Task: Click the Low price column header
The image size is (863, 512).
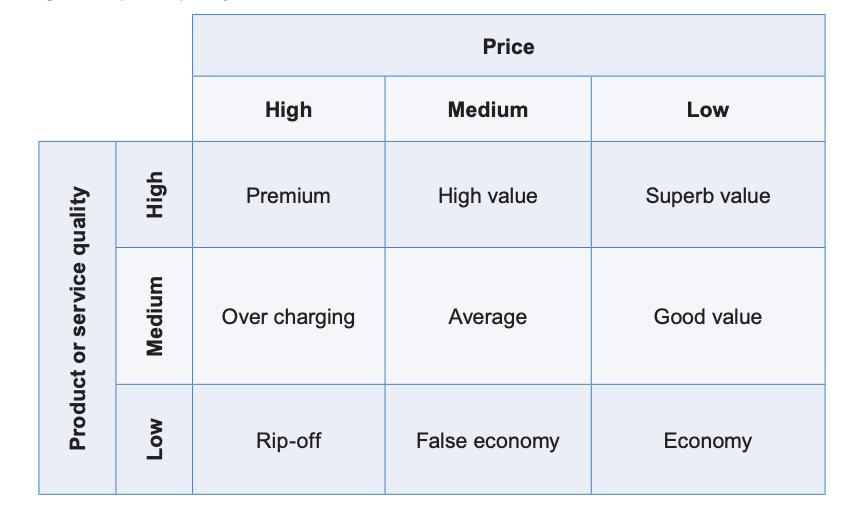Action: 707,109
